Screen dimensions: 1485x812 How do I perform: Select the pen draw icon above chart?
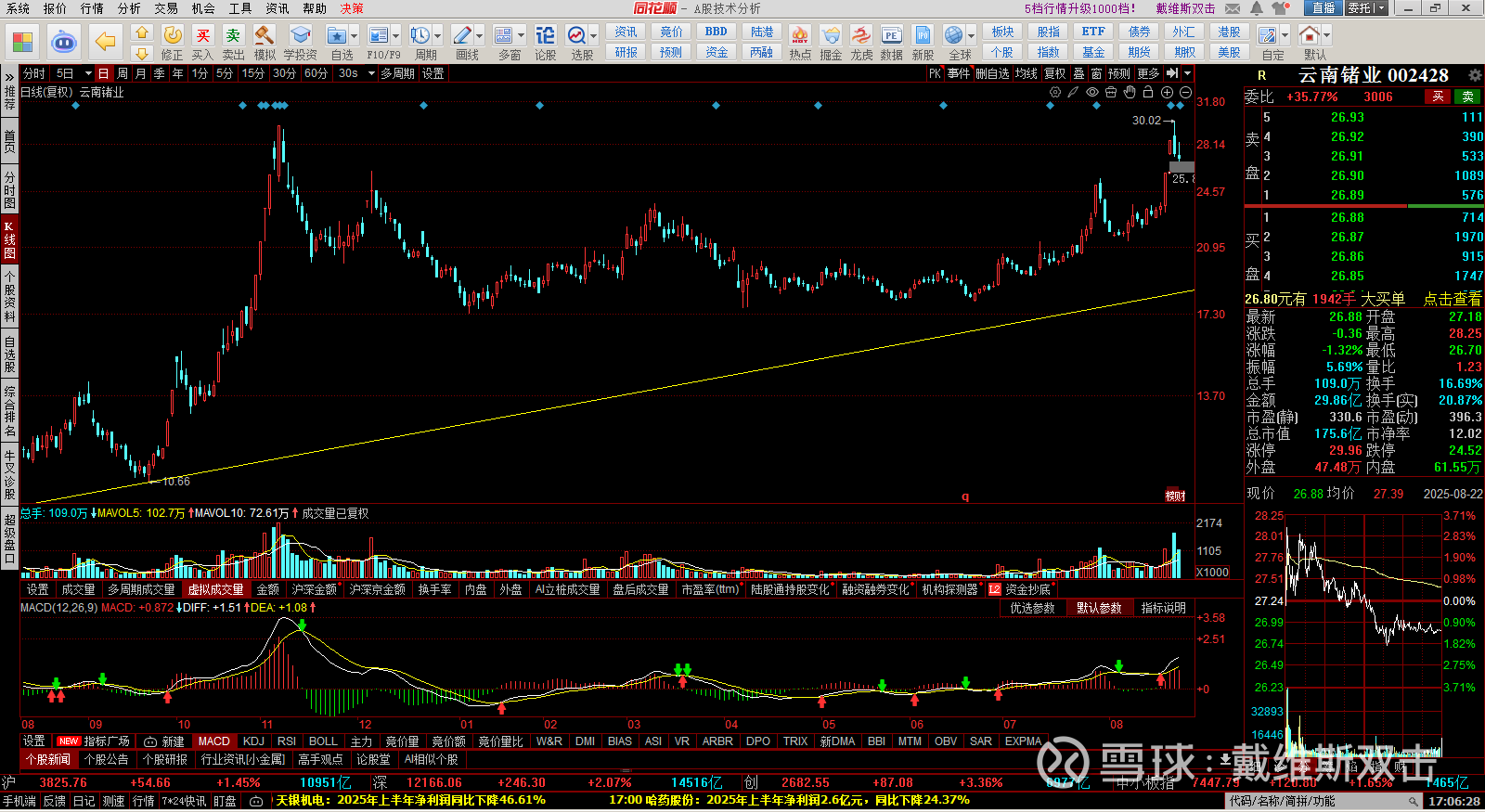(1074, 93)
